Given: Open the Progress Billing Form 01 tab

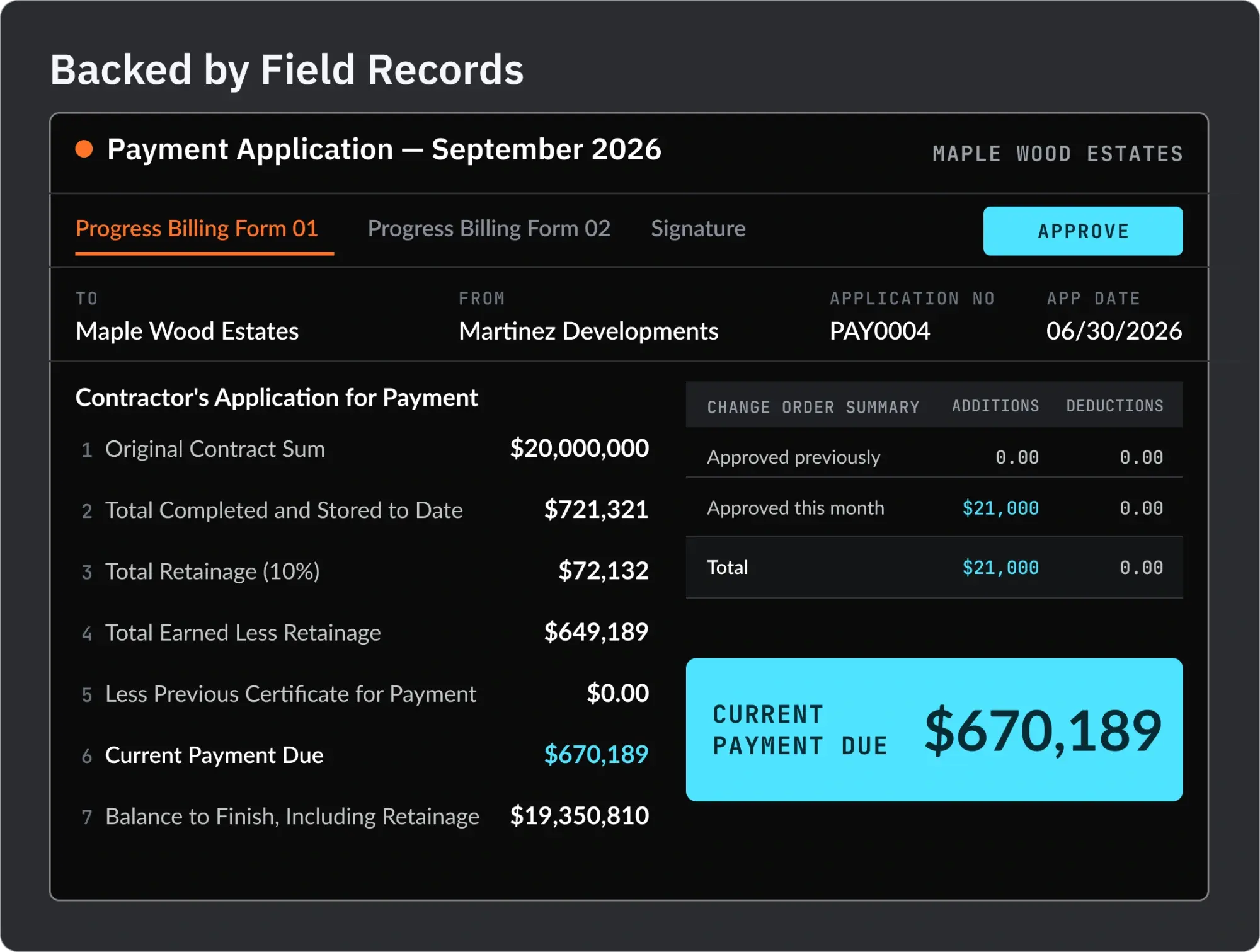Looking at the screenshot, I should tap(197, 229).
